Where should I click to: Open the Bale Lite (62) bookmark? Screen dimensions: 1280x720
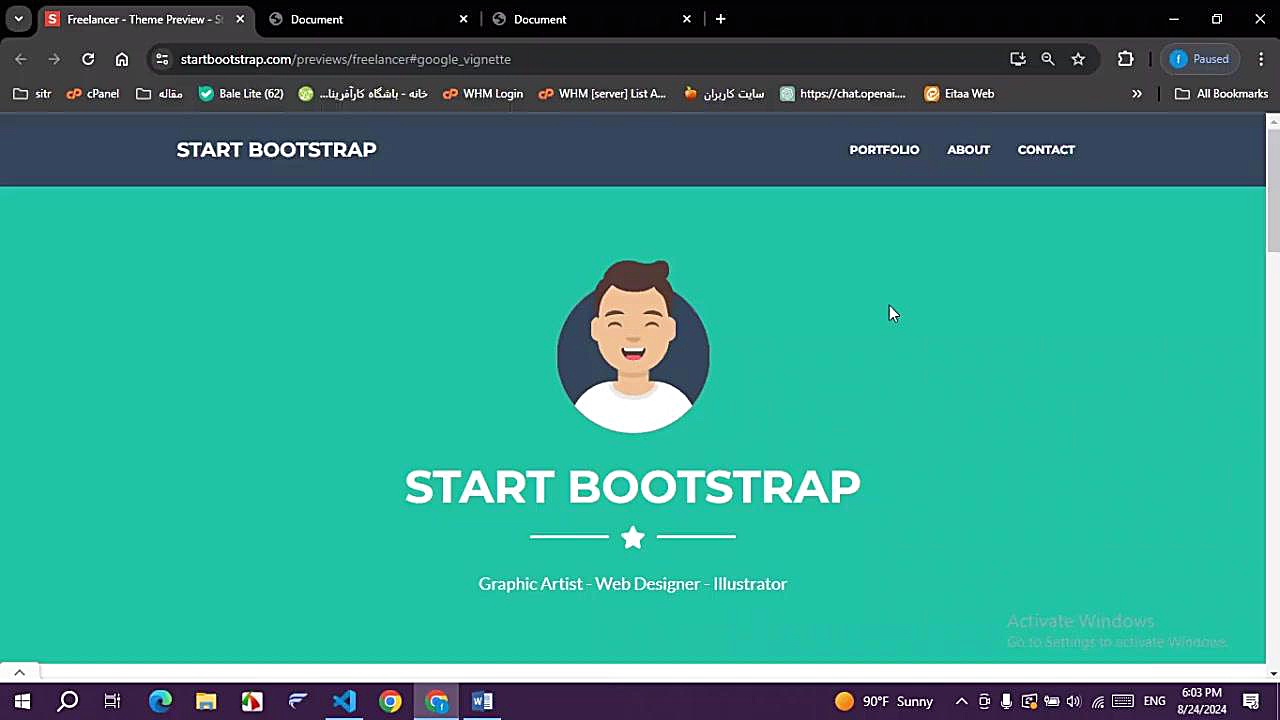pos(241,93)
